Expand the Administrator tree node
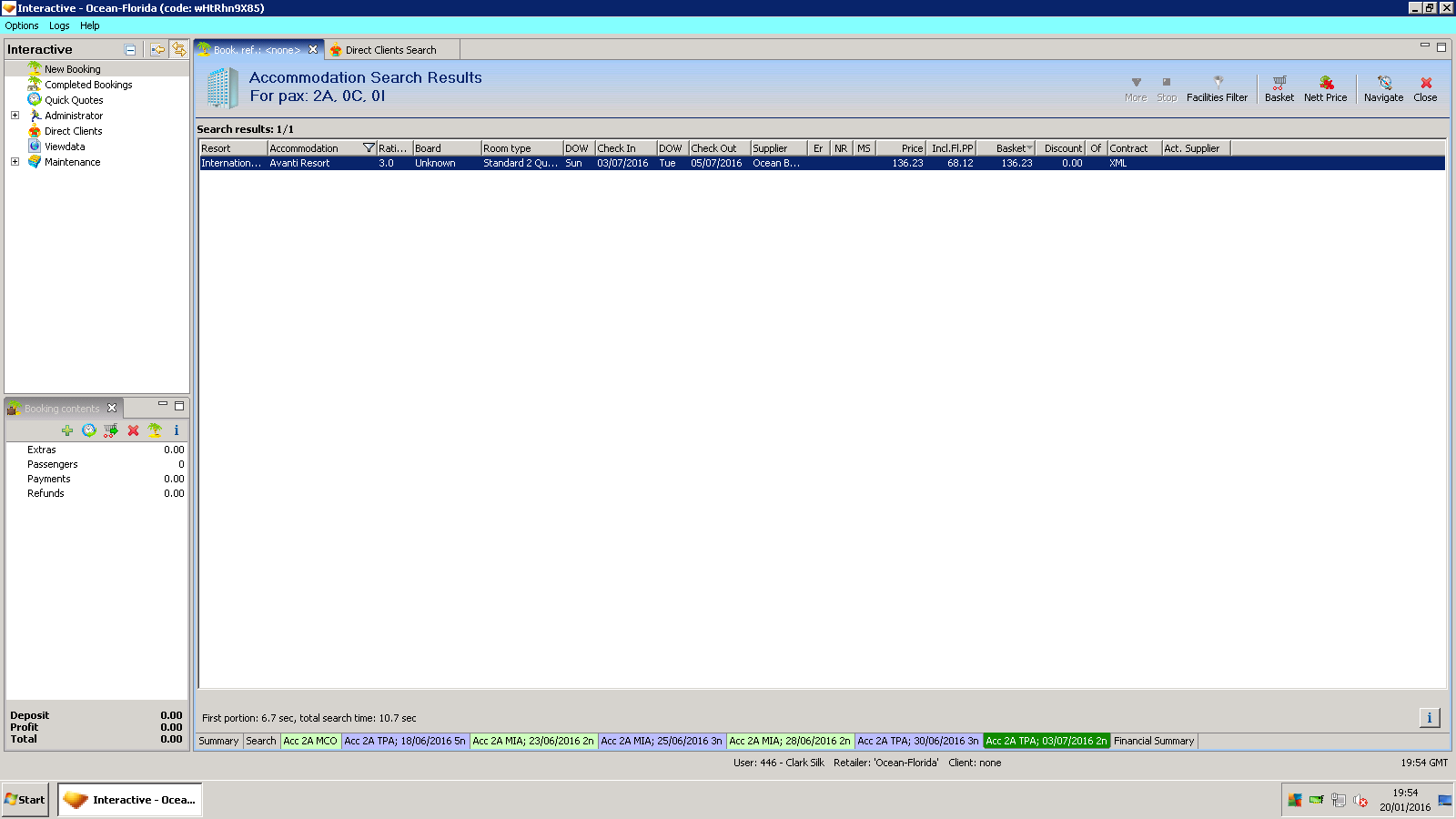1456x819 pixels. tap(15, 116)
